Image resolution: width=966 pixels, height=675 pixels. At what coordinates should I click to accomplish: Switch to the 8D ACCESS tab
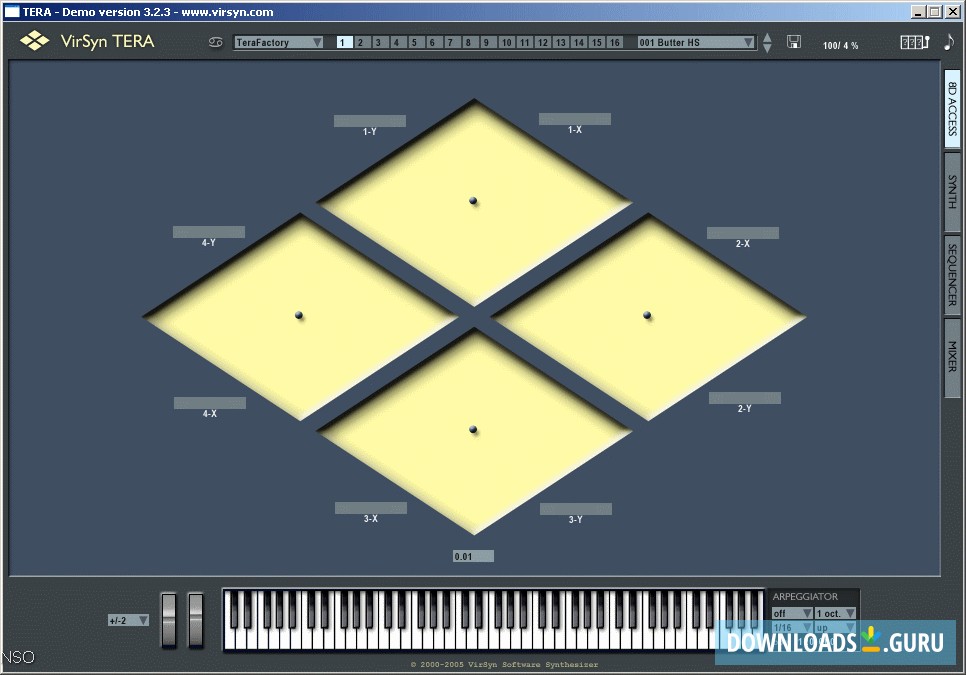coord(952,108)
